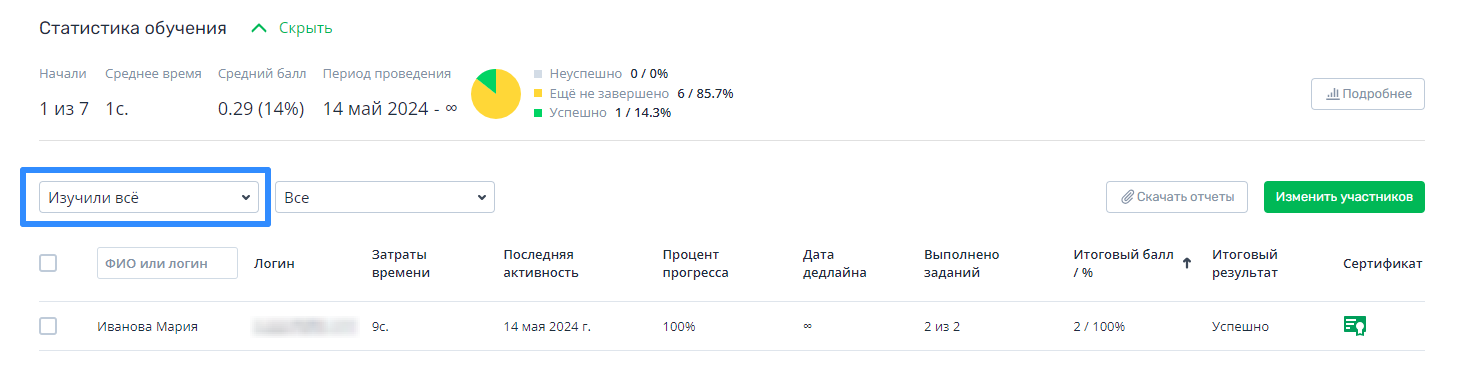Open Подробнее detailed statistics

pyautogui.click(x=1368, y=94)
